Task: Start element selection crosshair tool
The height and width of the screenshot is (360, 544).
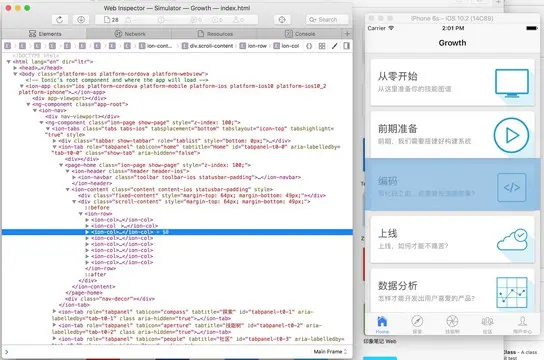Action: click(282, 20)
